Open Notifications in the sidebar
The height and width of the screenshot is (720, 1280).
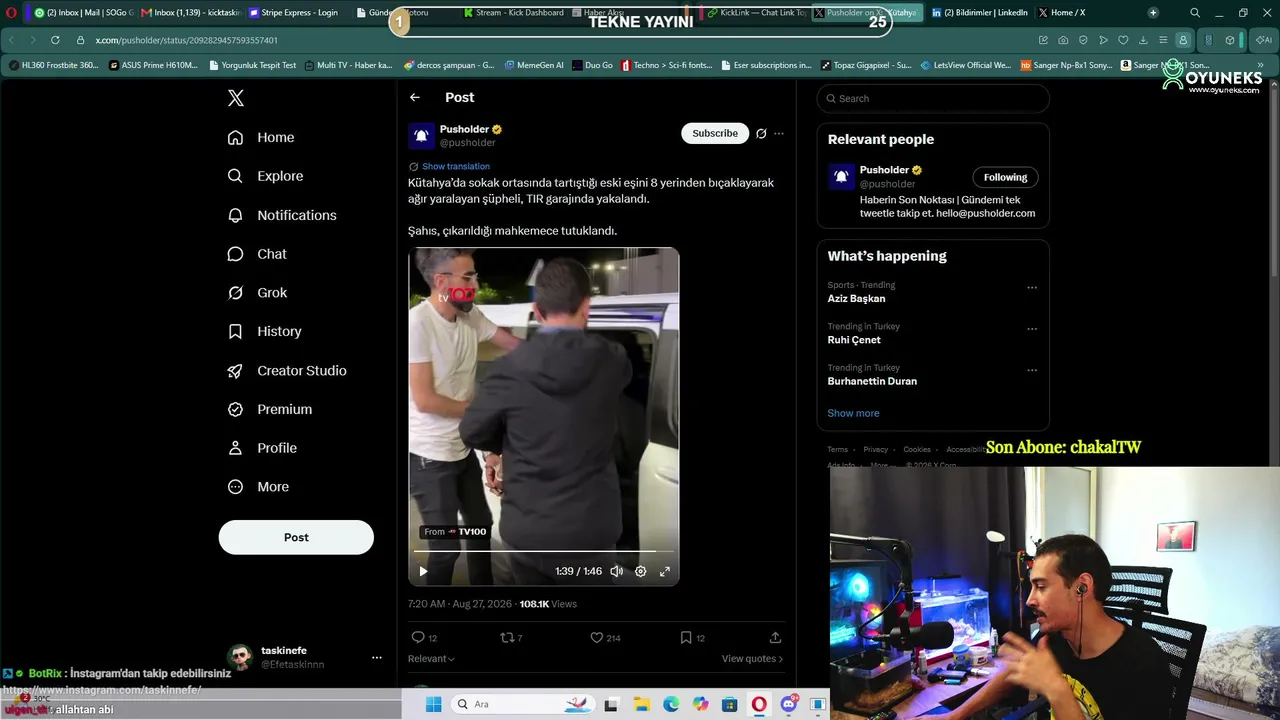click(x=282, y=215)
